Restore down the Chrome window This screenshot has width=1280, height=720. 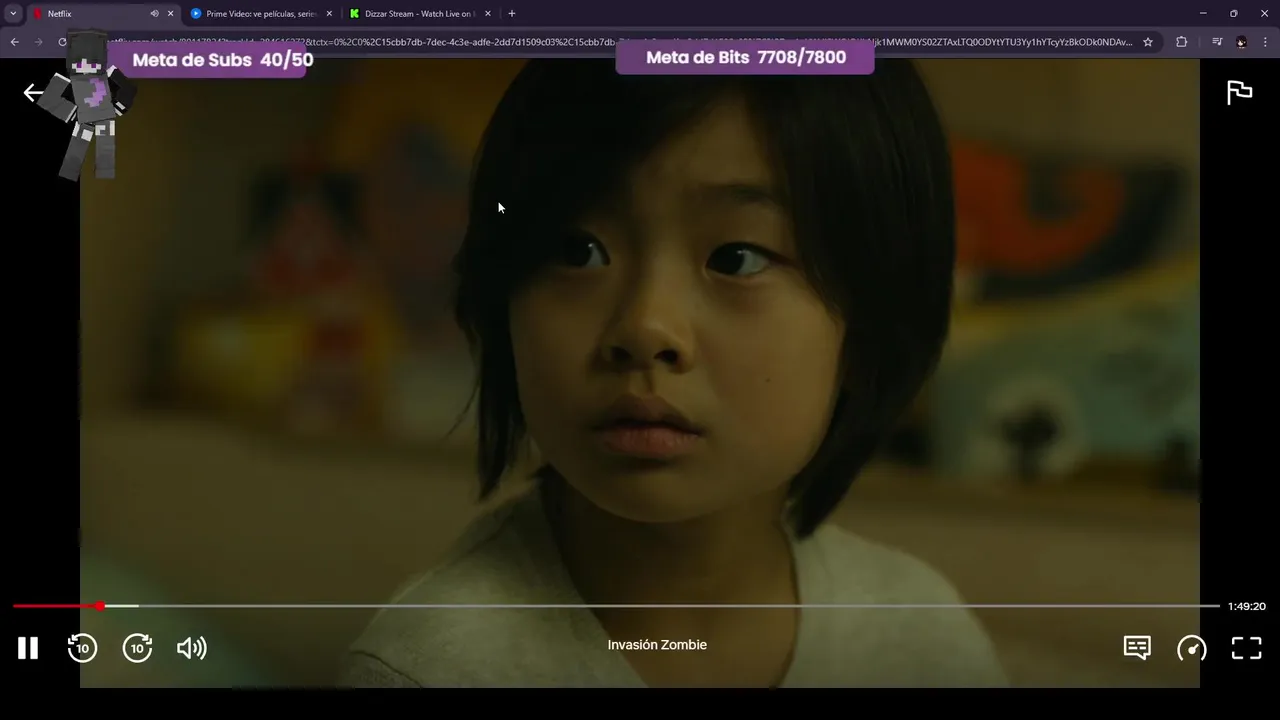[x=1233, y=14]
